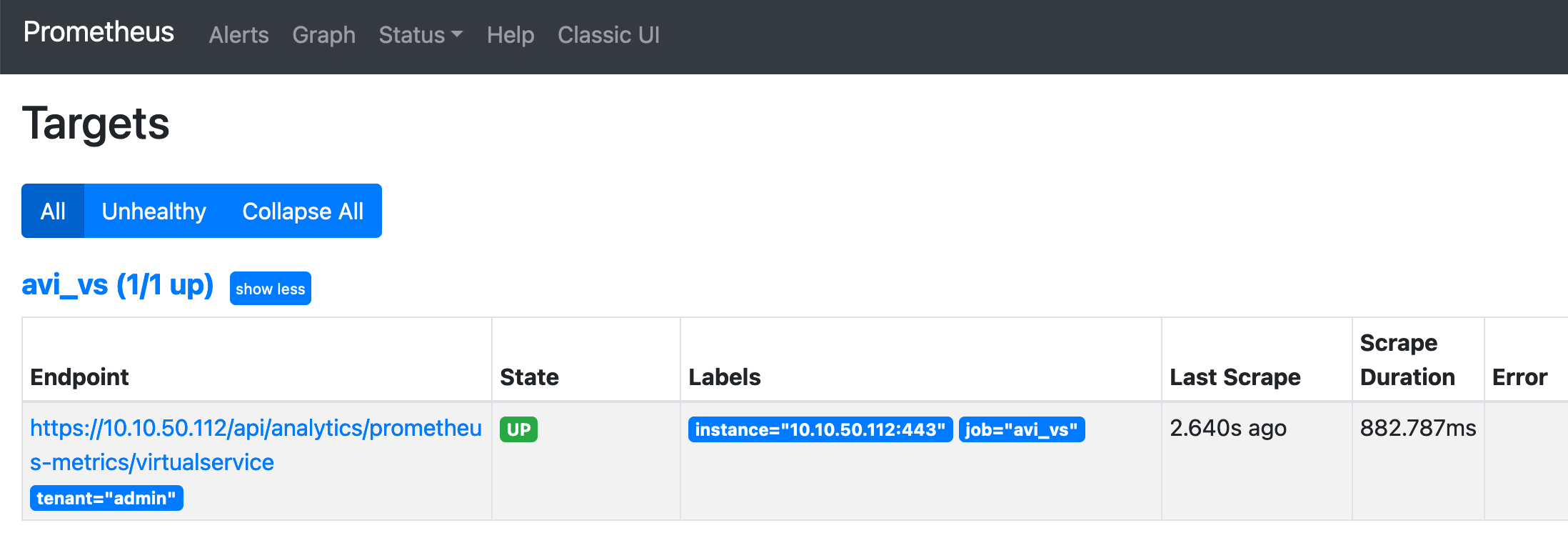The height and width of the screenshot is (533, 1568).
Task: Click the green UP state badge
Action: pyautogui.click(x=518, y=429)
